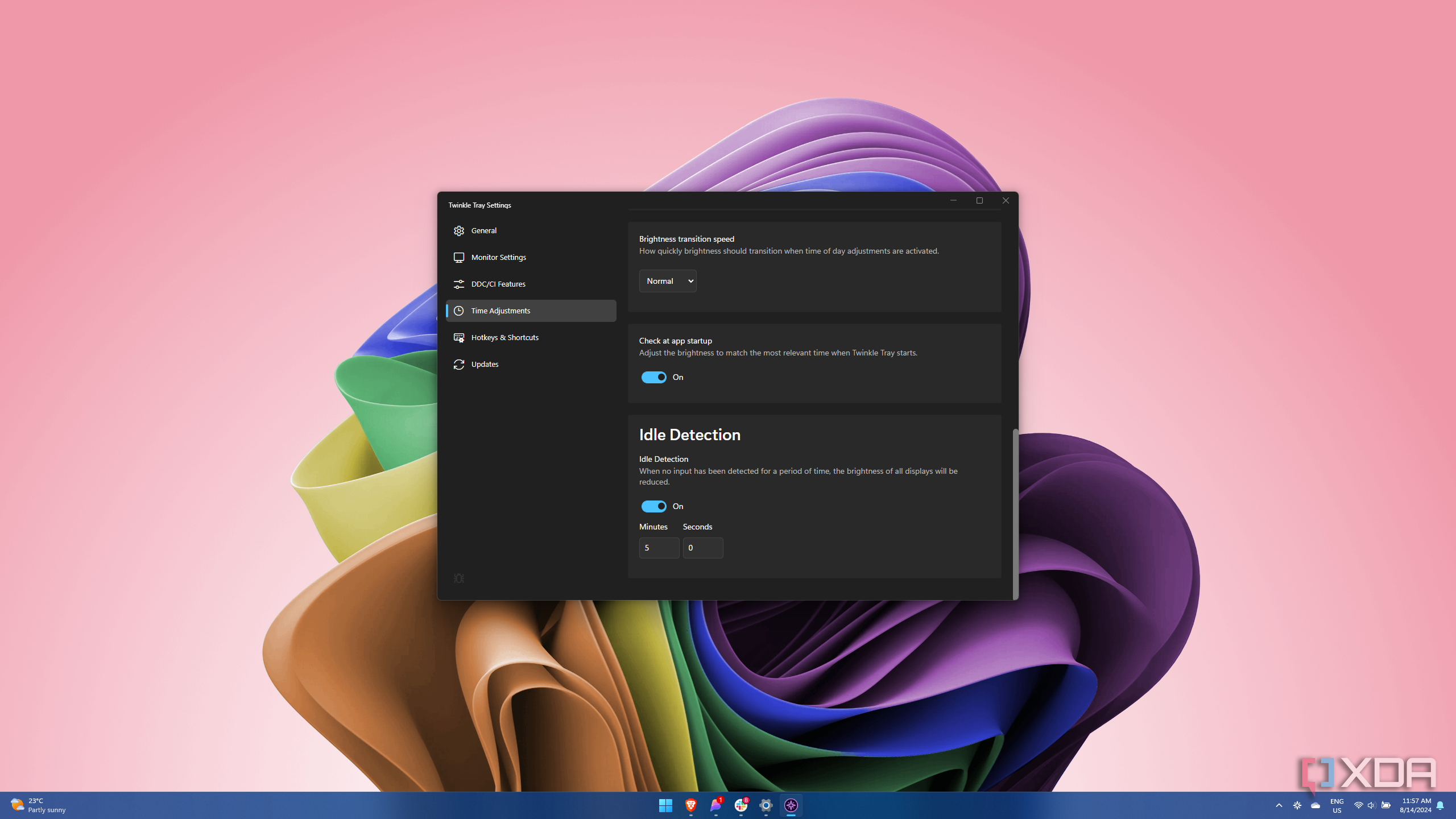Open the weather widget showing 23°C
This screenshot has width=1456, height=819.
coord(39,805)
